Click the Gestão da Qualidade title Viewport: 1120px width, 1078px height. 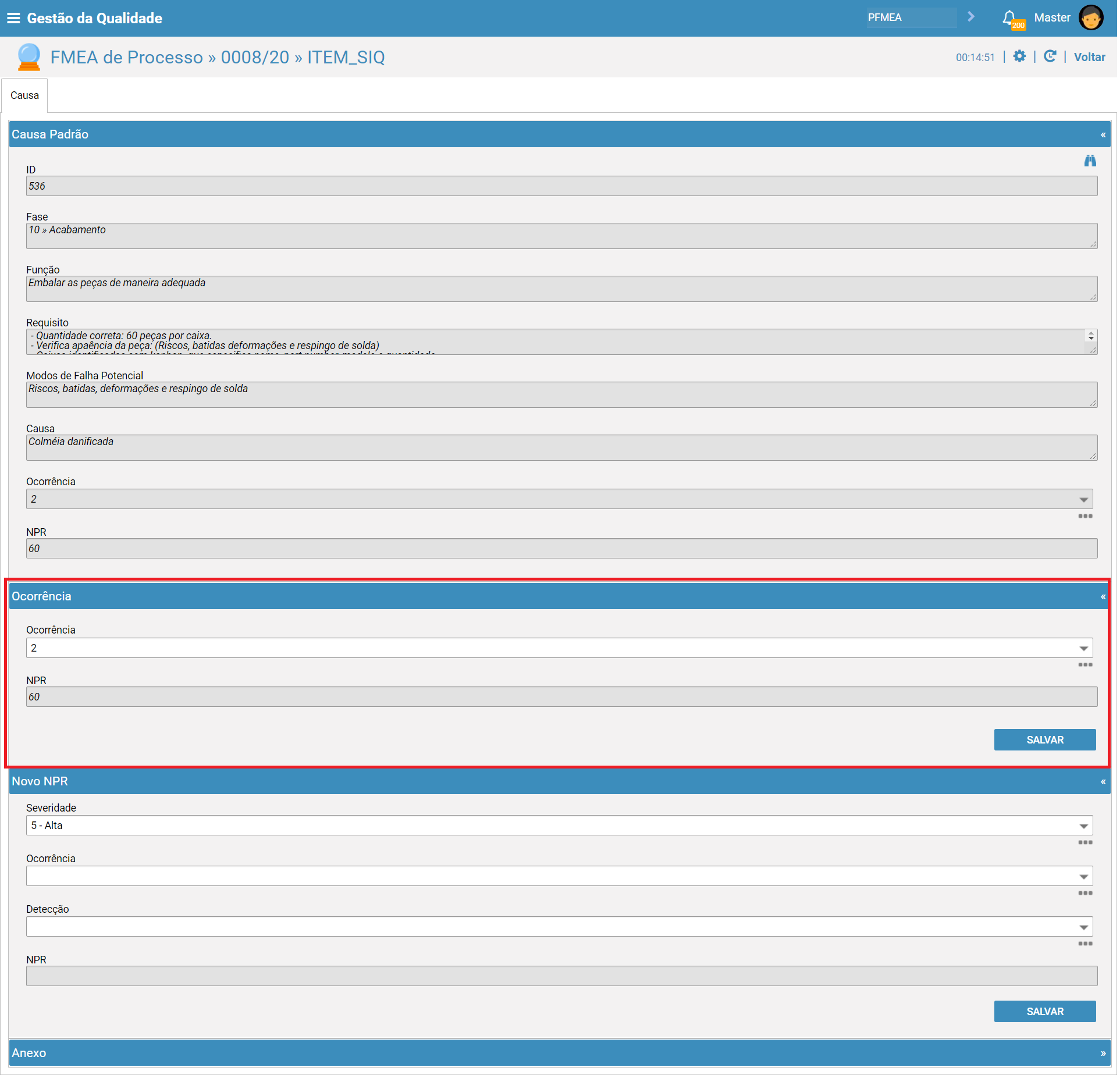(x=95, y=18)
